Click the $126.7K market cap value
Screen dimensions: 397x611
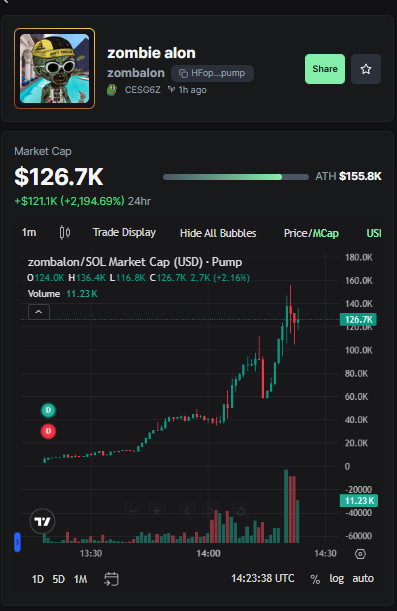tap(59, 177)
